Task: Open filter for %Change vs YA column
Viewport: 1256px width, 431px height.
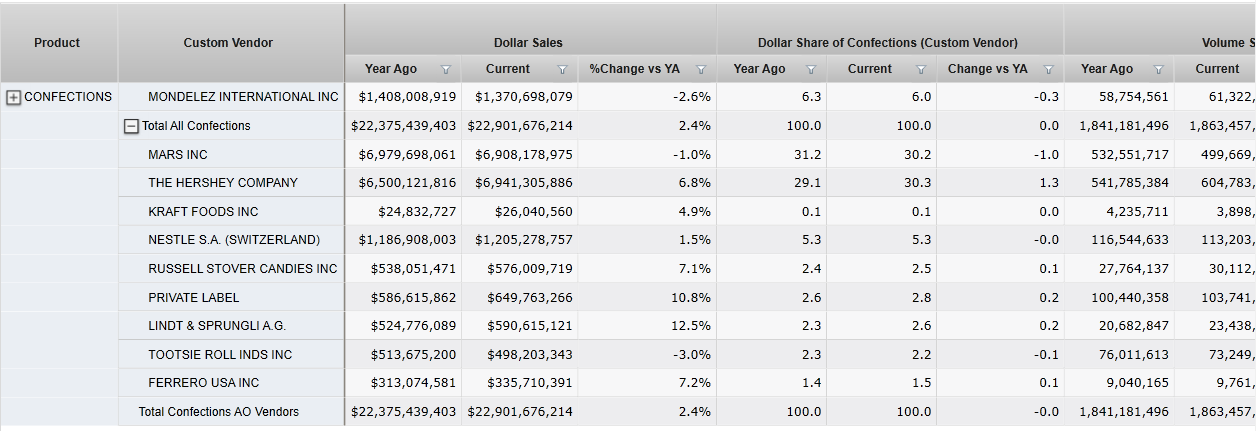Action: point(701,70)
